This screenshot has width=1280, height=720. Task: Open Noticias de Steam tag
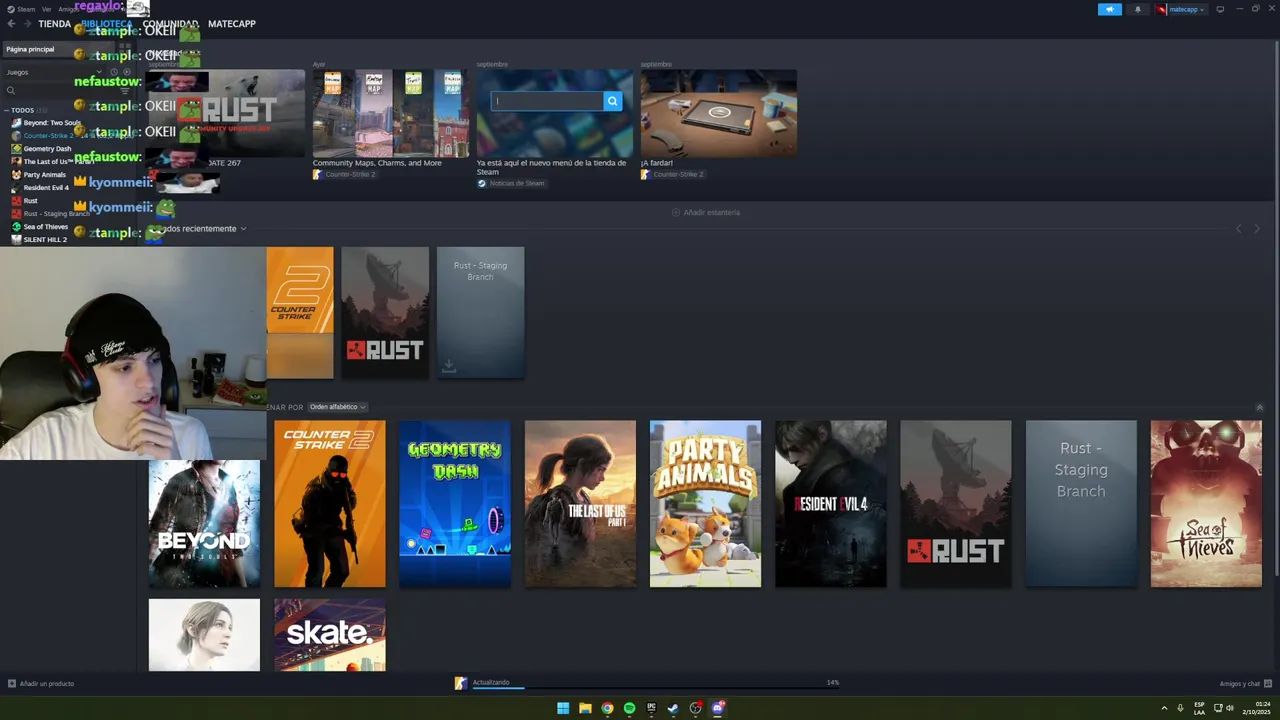coord(510,183)
